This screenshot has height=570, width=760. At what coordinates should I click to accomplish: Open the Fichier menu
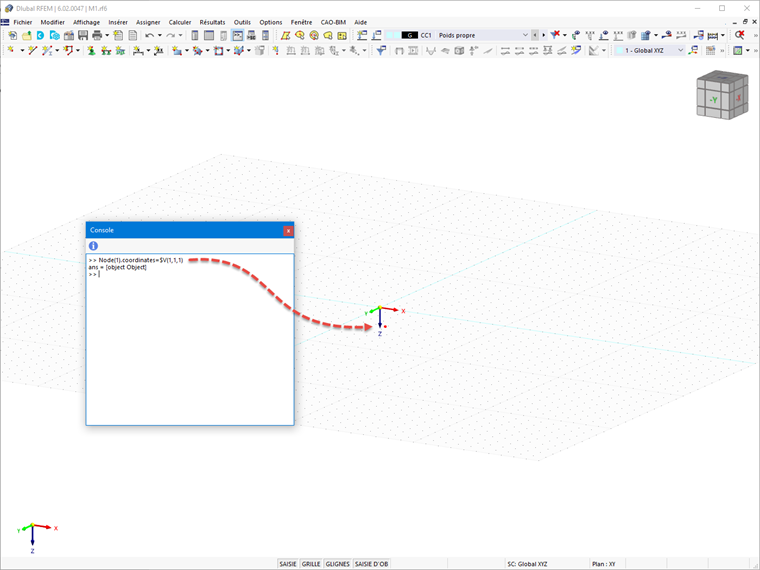(x=23, y=22)
